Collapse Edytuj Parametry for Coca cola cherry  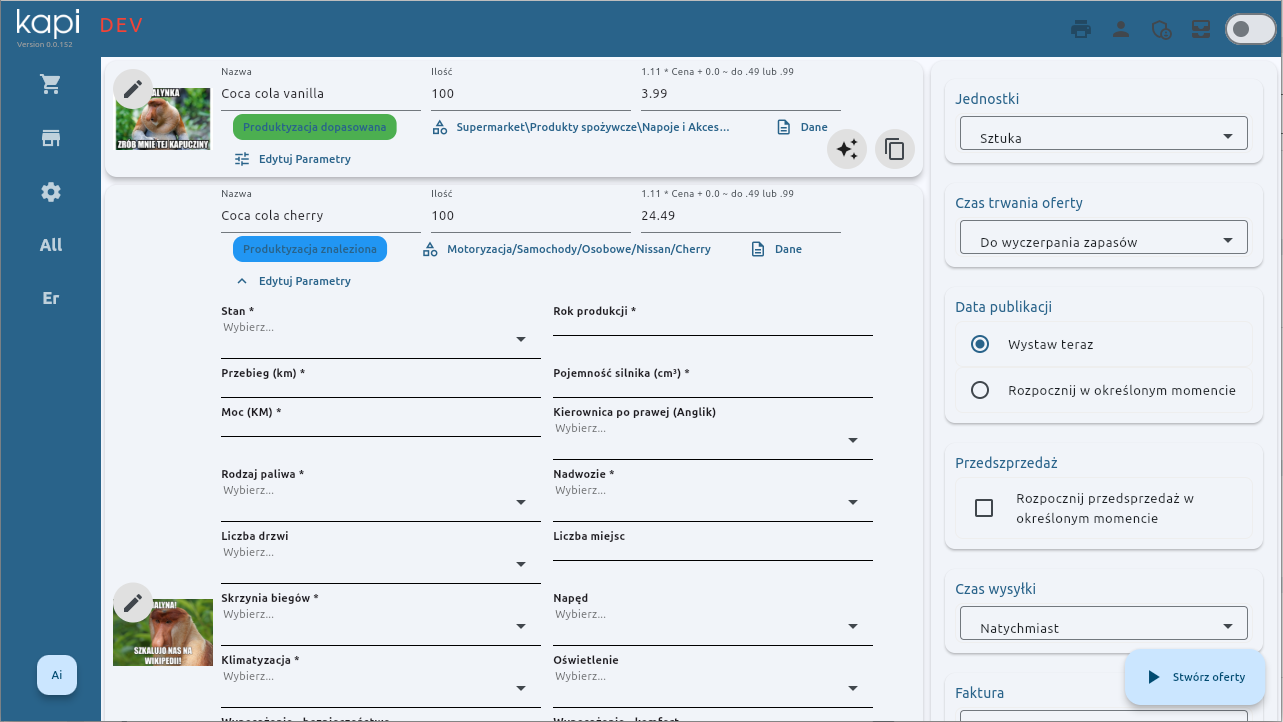[293, 281]
